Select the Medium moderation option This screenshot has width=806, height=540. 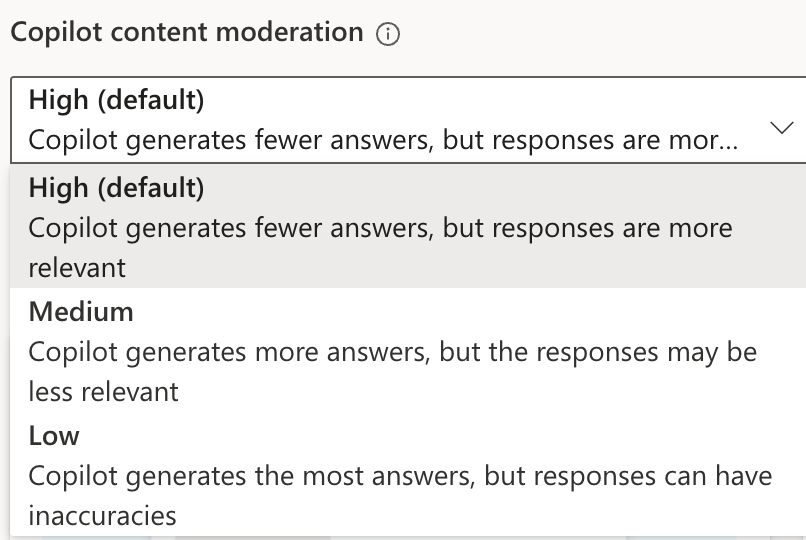pos(408,350)
